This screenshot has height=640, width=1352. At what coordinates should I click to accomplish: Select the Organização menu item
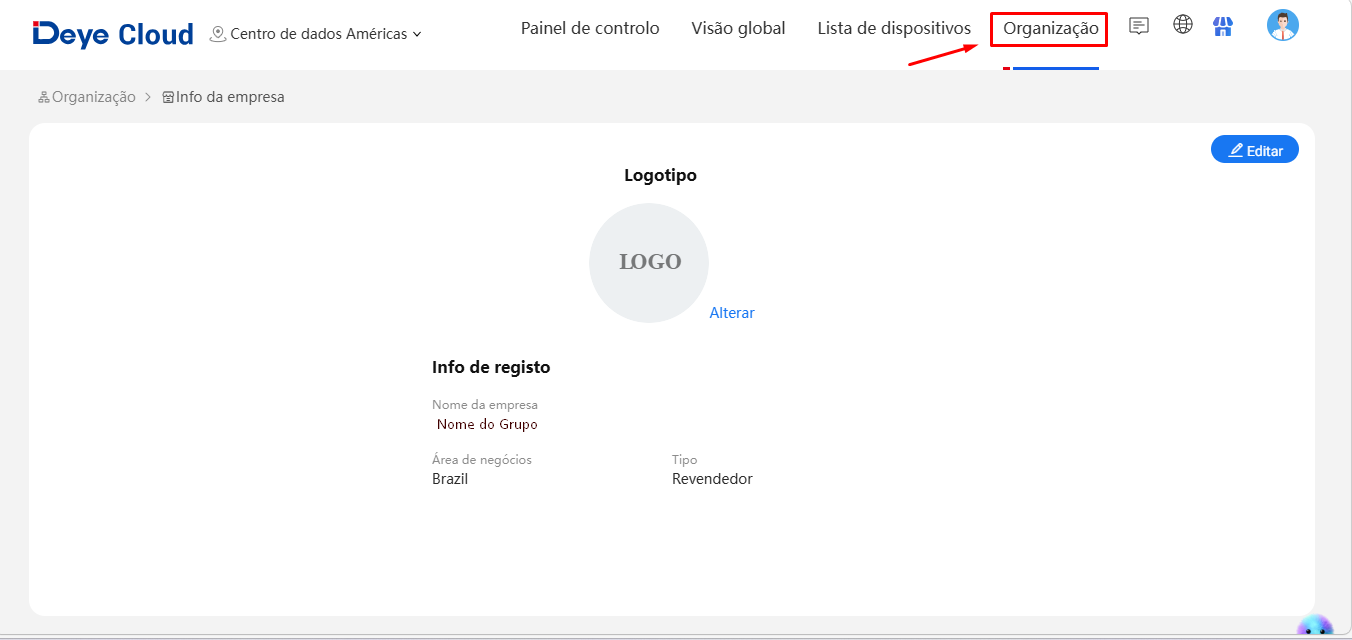1050,30
